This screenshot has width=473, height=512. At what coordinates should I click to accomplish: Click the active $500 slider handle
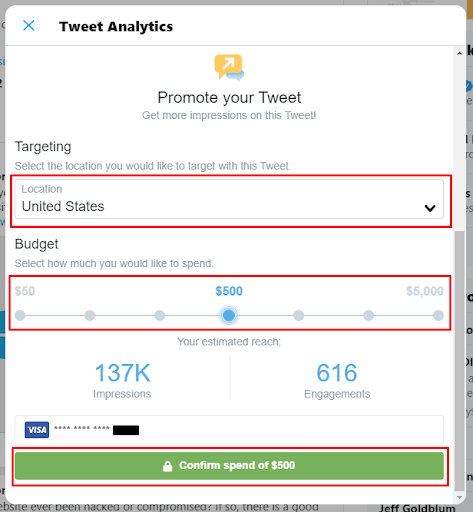click(x=229, y=315)
